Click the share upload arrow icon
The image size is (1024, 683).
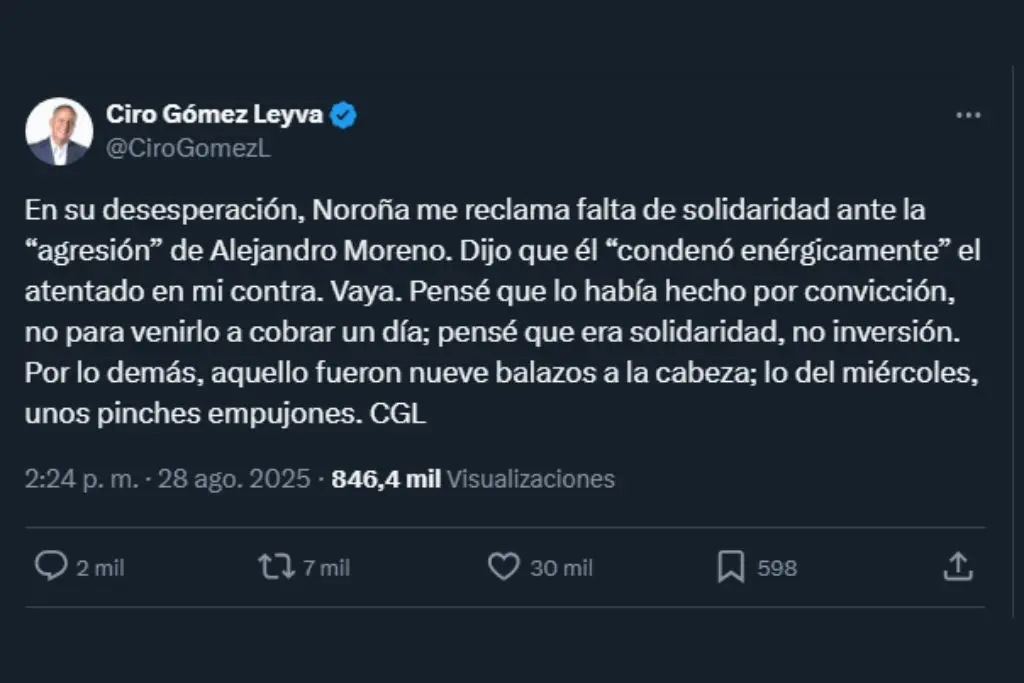click(957, 567)
